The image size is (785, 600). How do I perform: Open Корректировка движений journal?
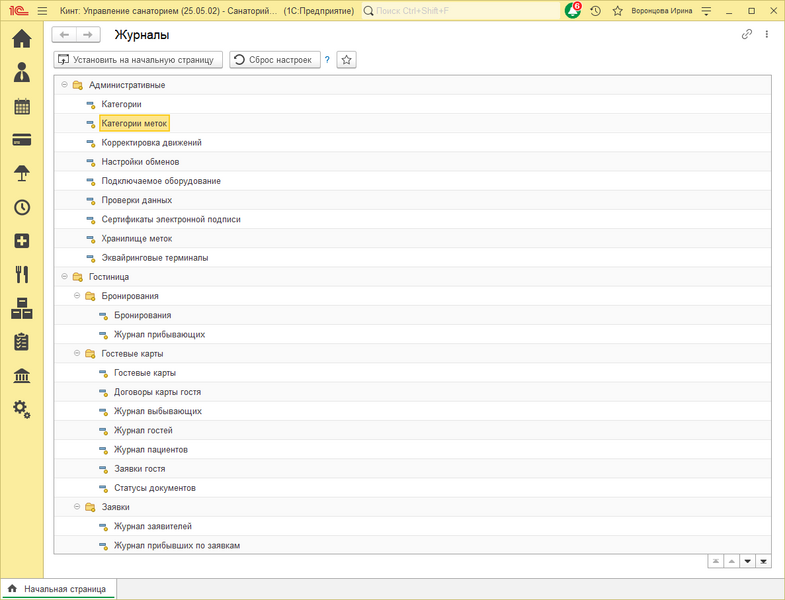tap(151, 143)
